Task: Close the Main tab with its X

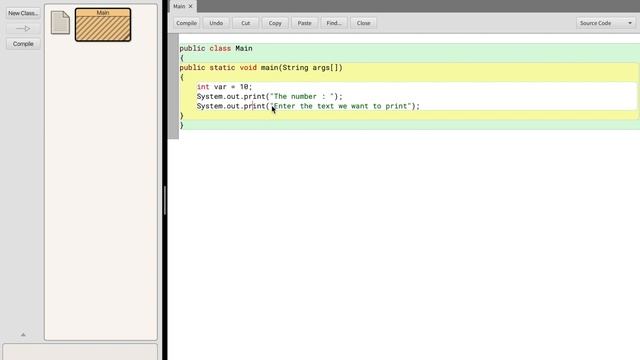Action: pos(190,6)
